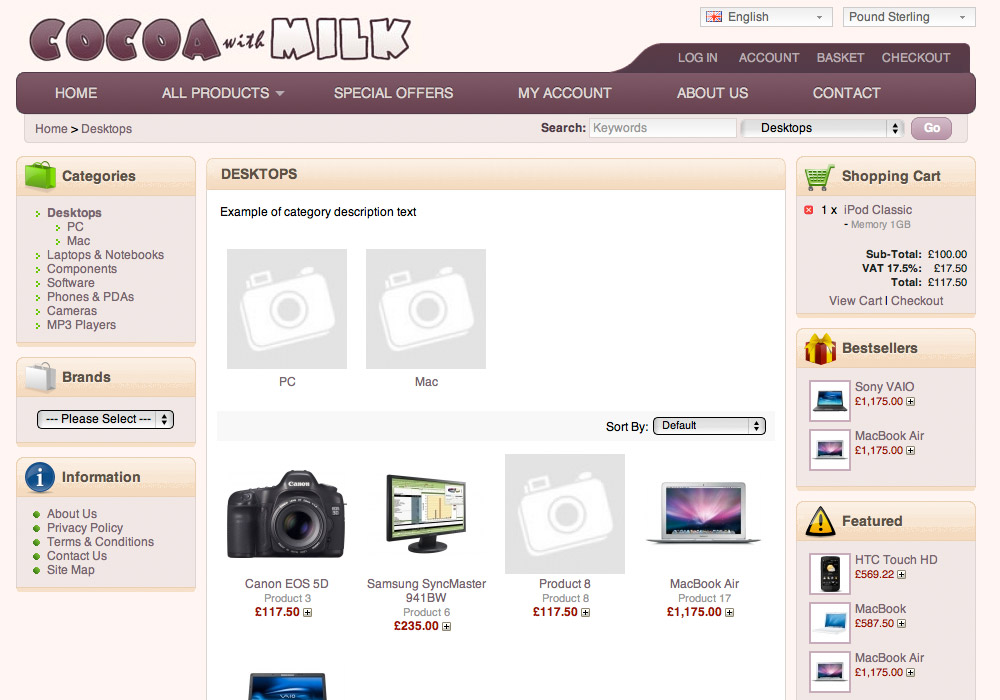Open the Basket link in the top bar
1000x700 pixels.
point(841,58)
